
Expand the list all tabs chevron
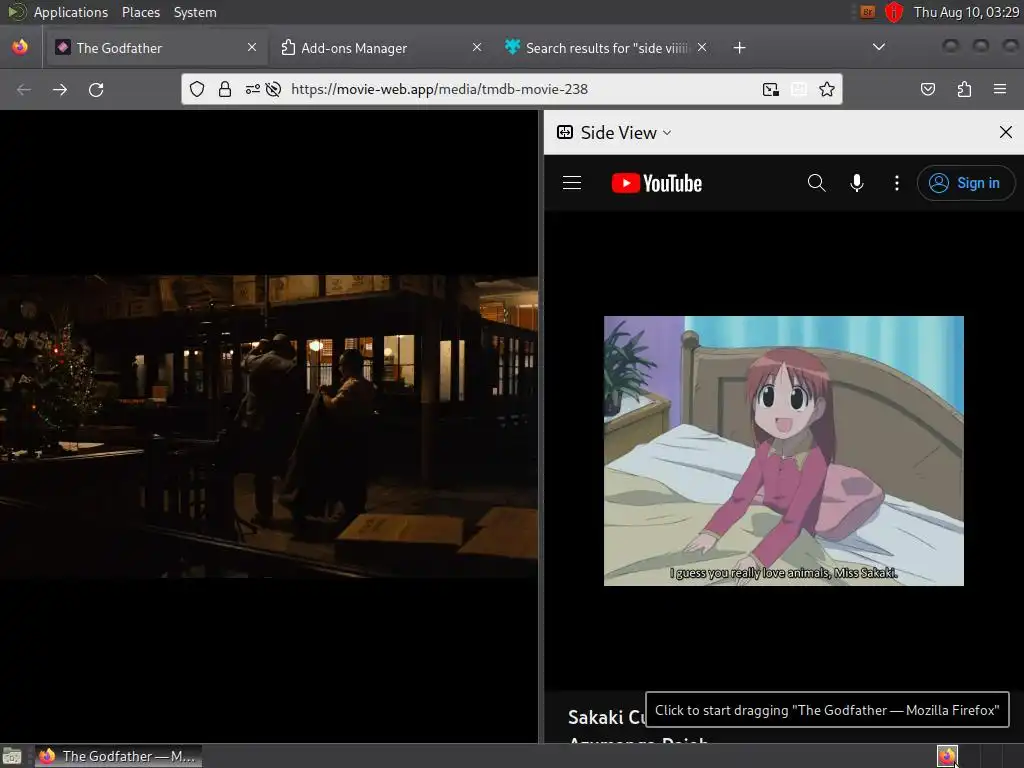tap(879, 47)
